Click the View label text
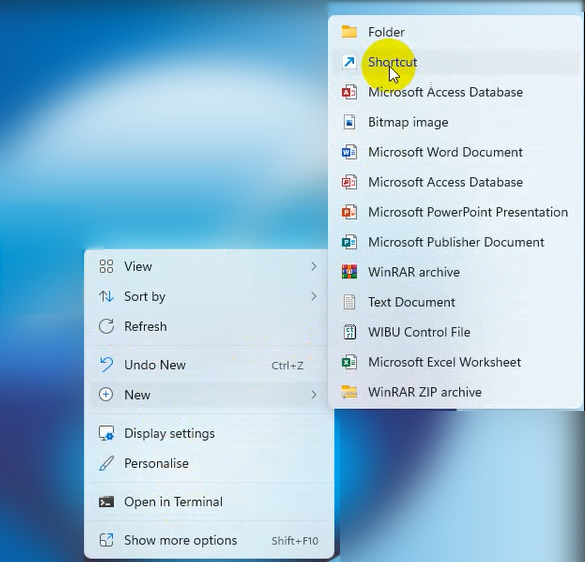 [x=138, y=266]
